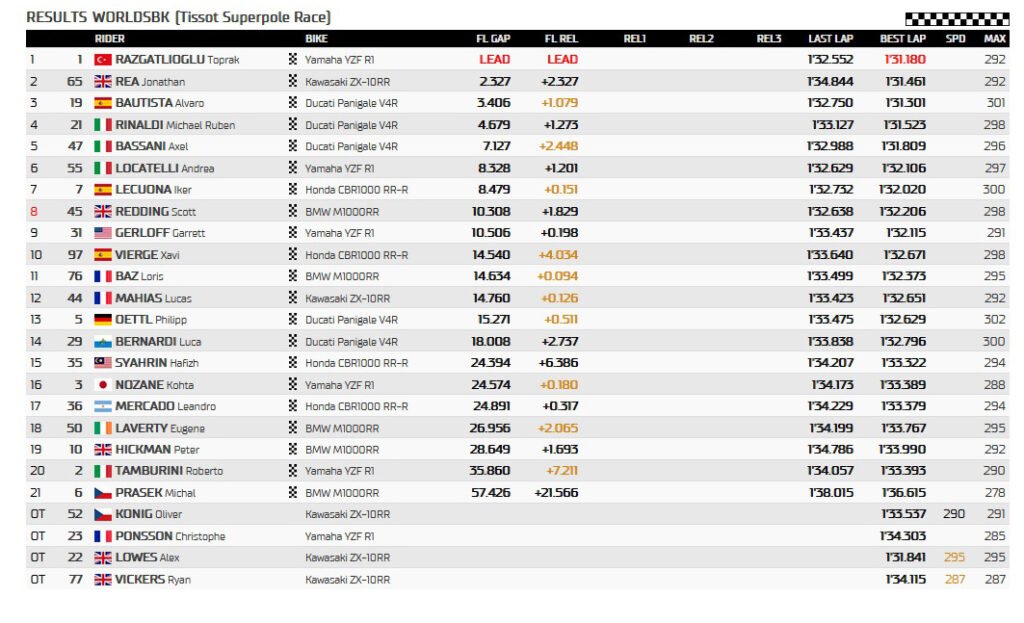Click the REL1 column header
Viewport: 1024px width, 623px height.
(634, 39)
